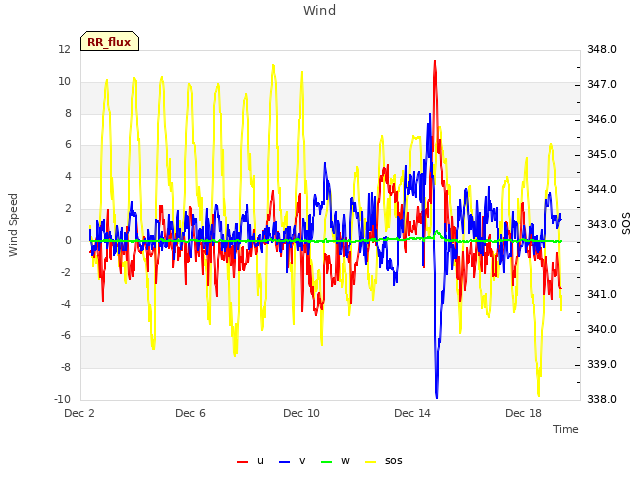Click the left-axis value '6'
The height and width of the screenshot is (480, 640).
point(68,144)
